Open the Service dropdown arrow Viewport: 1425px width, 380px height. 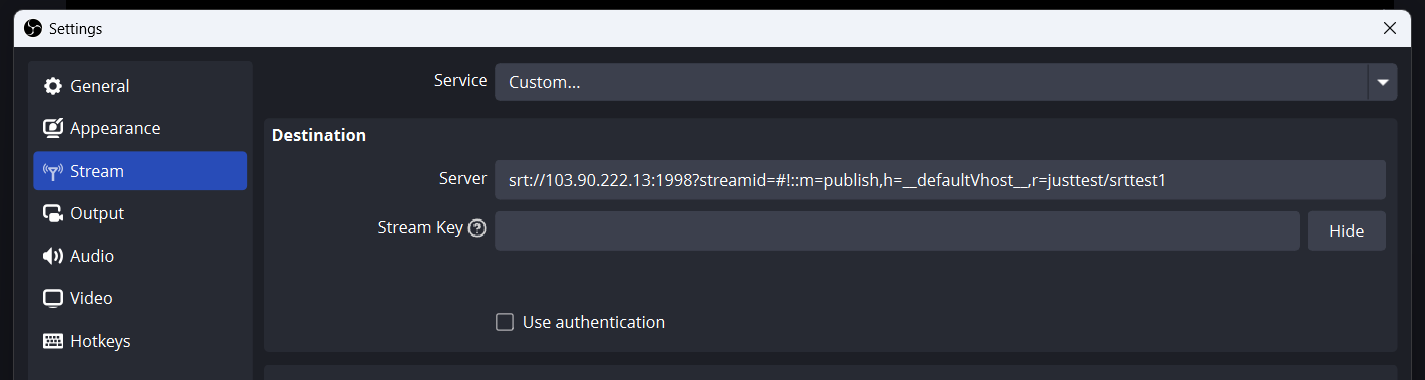point(1383,82)
